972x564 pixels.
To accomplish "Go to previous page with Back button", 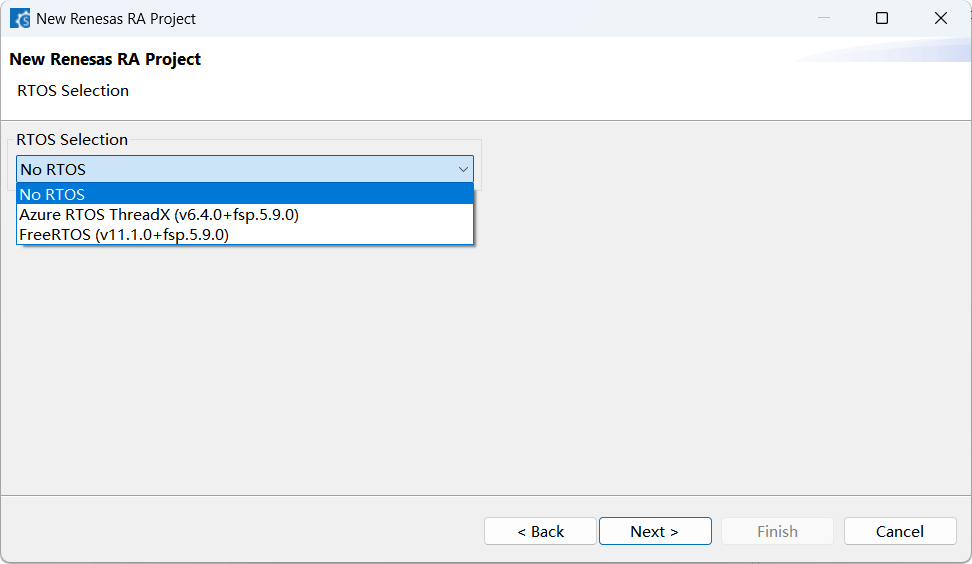I will tap(541, 531).
